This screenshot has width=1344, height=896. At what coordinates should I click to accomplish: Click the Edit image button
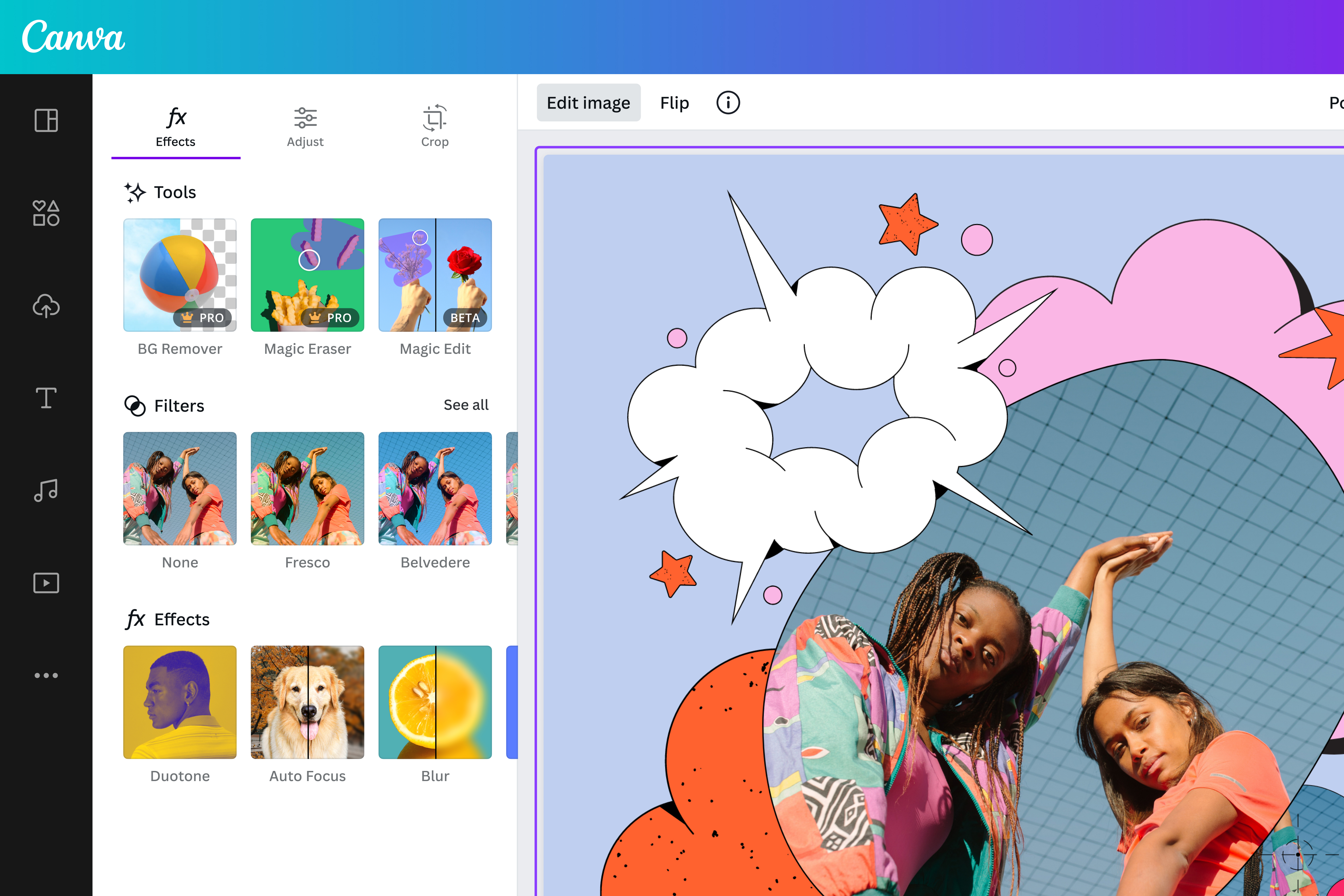click(589, 103)
